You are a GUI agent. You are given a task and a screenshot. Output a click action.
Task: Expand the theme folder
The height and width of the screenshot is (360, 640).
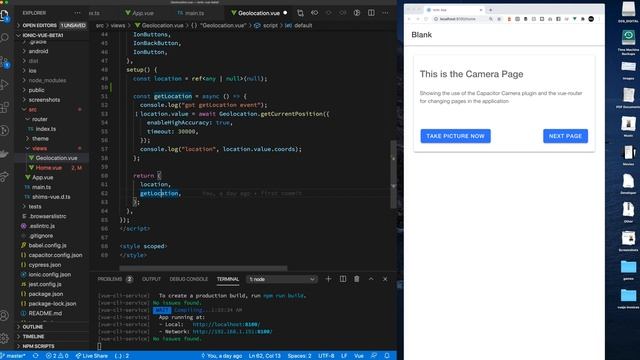pyautogui.click(x=40, y=139)
